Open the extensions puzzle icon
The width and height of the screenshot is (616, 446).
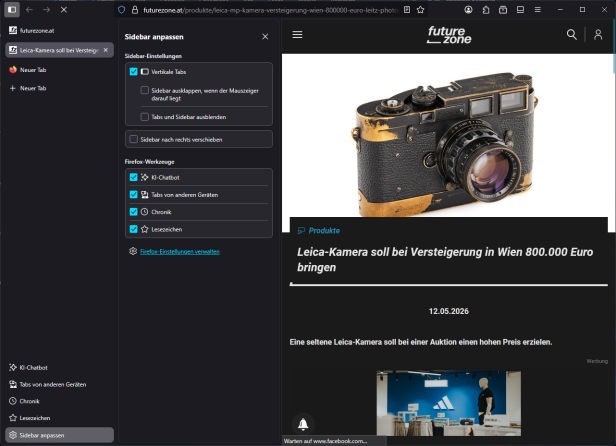click(486, 10)
